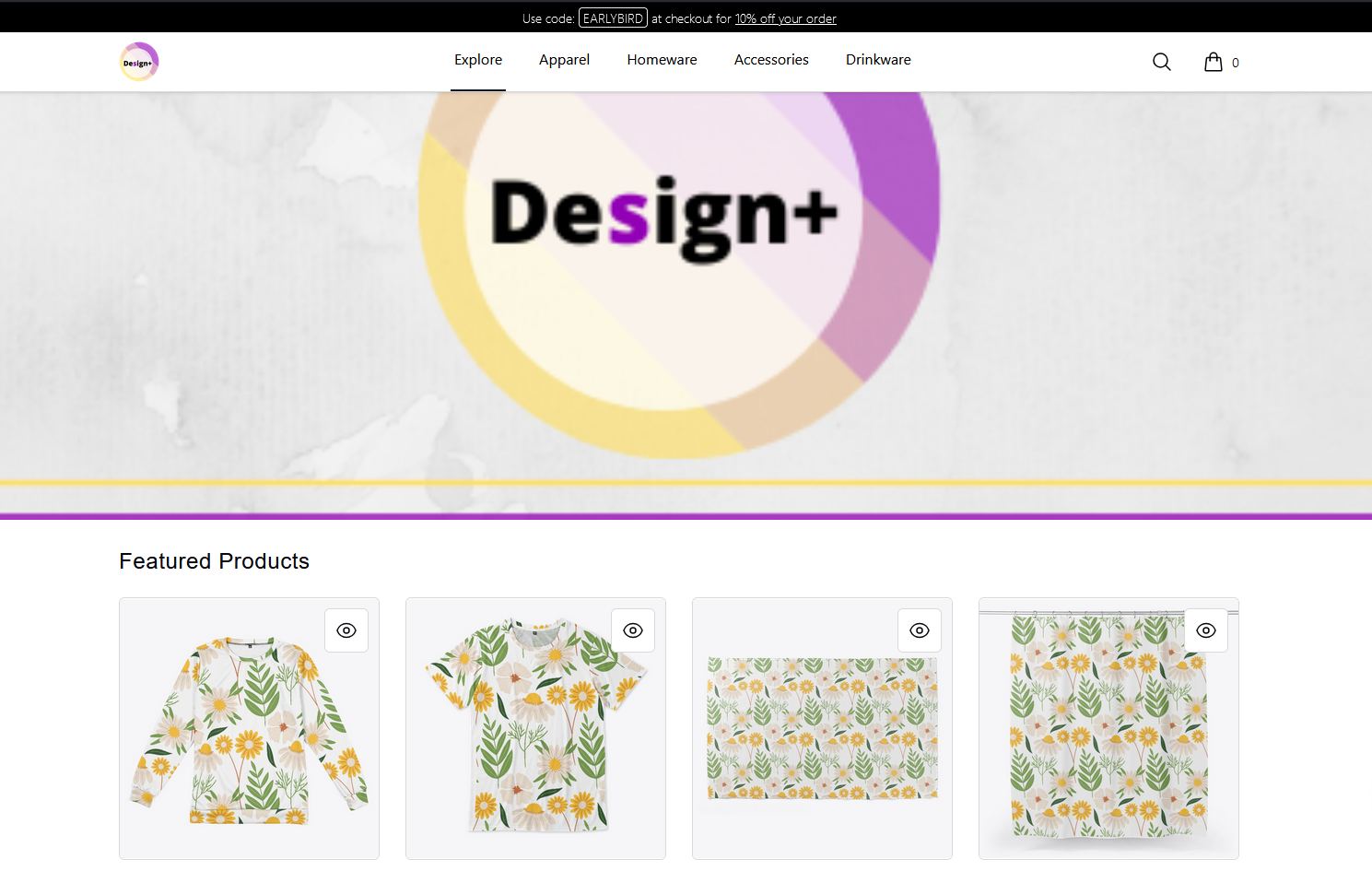Follow the '10% off your order' link
The width and height of the screenshot is (1372, 871).
click(x=785, y=18)
